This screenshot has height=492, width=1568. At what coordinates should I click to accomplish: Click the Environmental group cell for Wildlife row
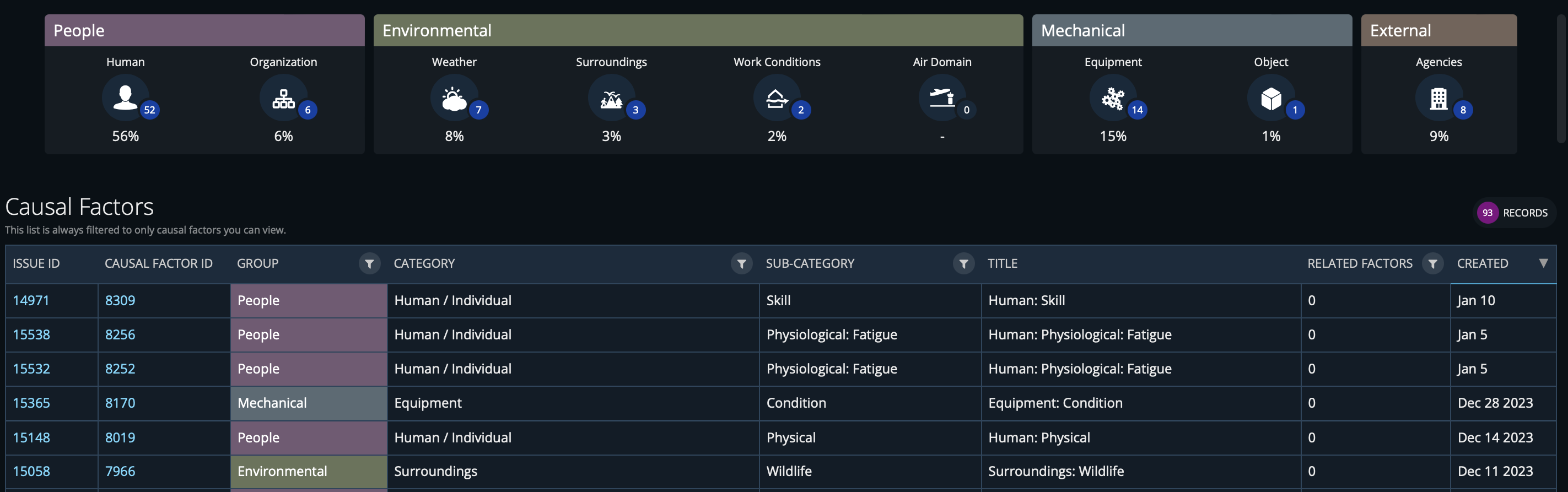pyautogui.click(x=308, y=471)
